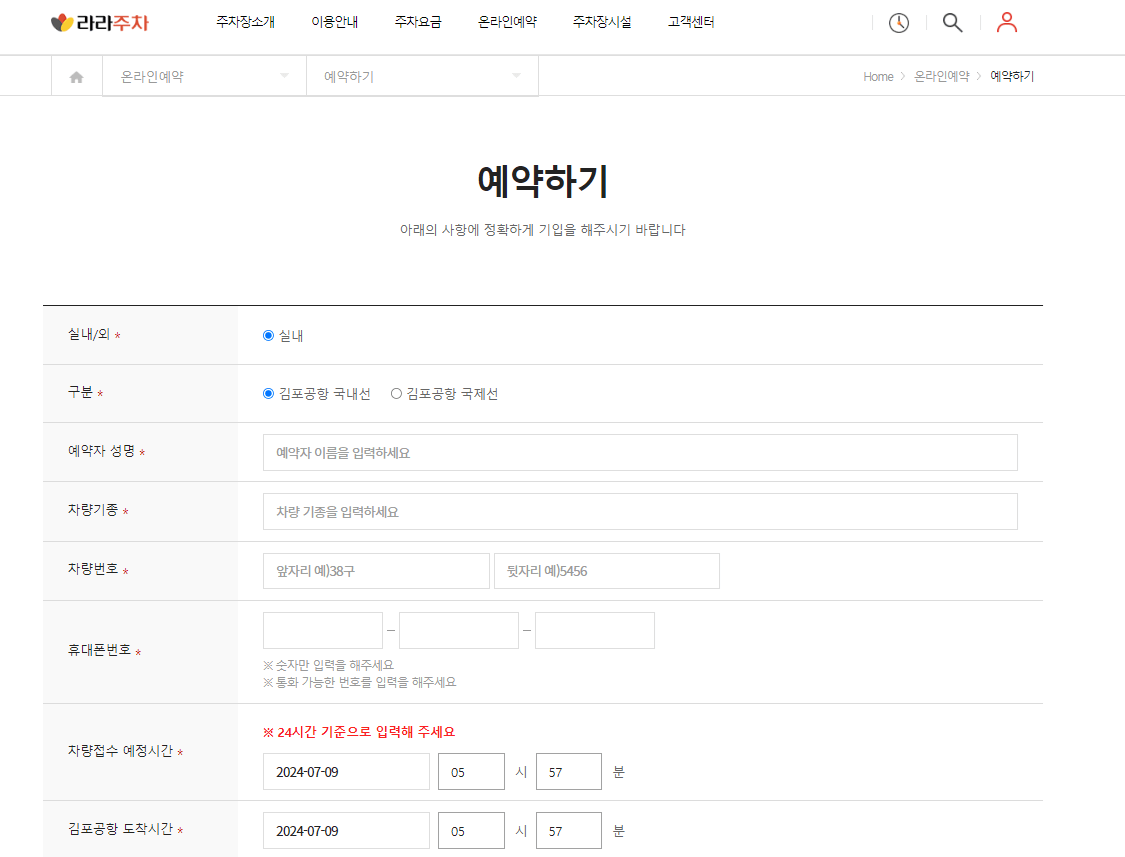Click the 2024-07-09 date field
The image size is (1125, 857).
click(346, 771)
